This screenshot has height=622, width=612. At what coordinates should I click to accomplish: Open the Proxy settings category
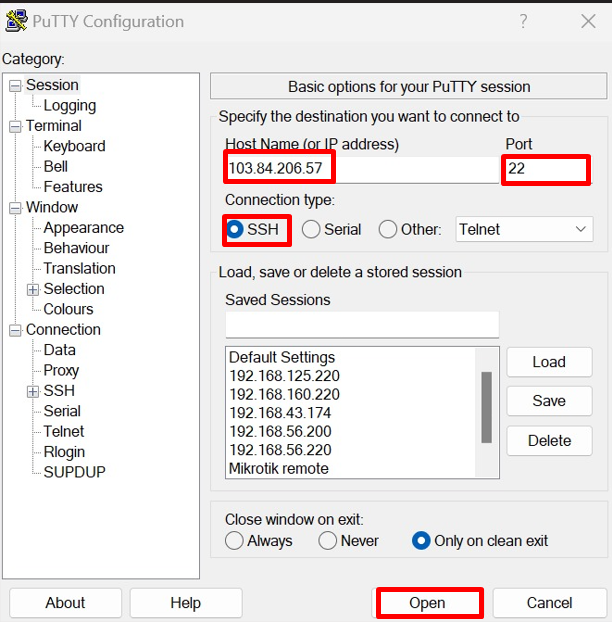[x=61, y=371]
